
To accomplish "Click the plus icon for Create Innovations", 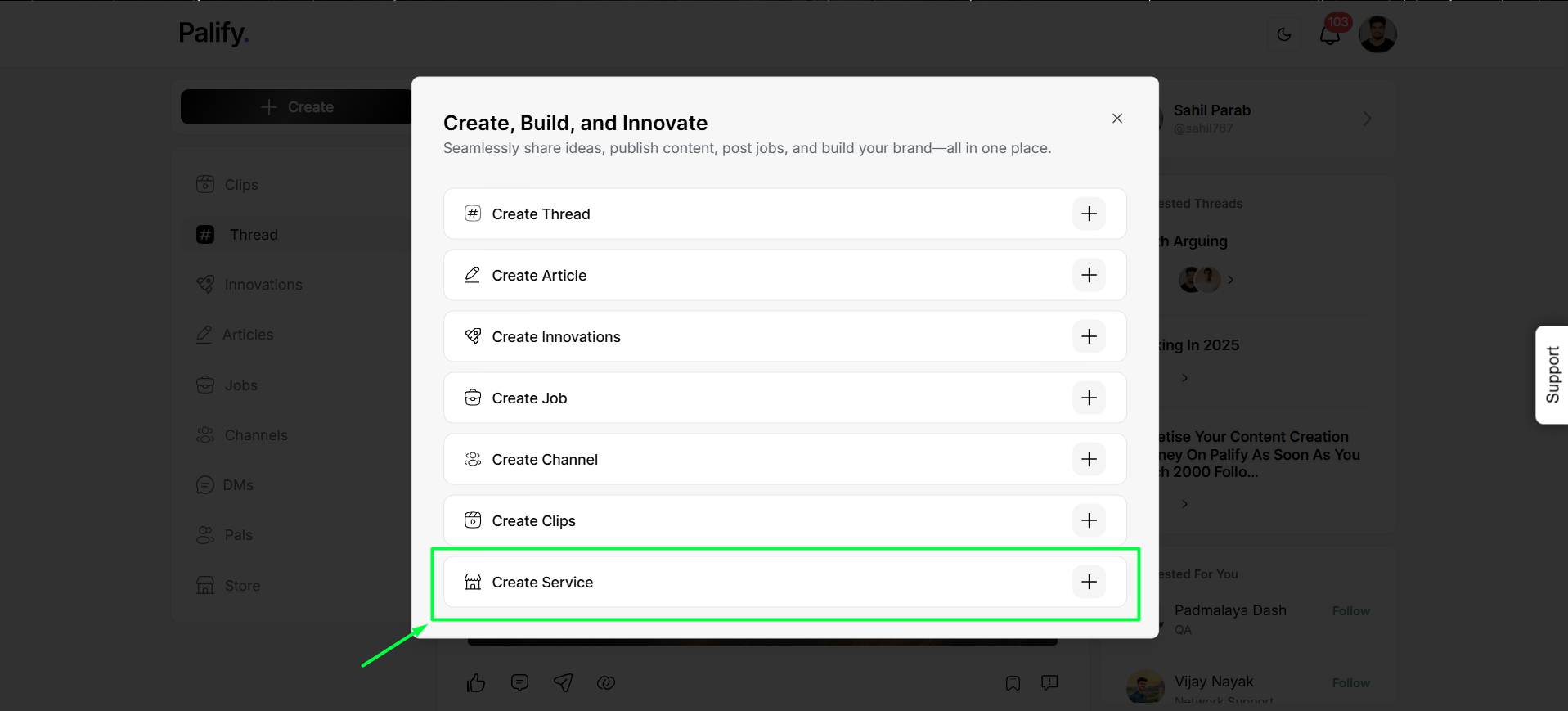I will (1089, 336).
